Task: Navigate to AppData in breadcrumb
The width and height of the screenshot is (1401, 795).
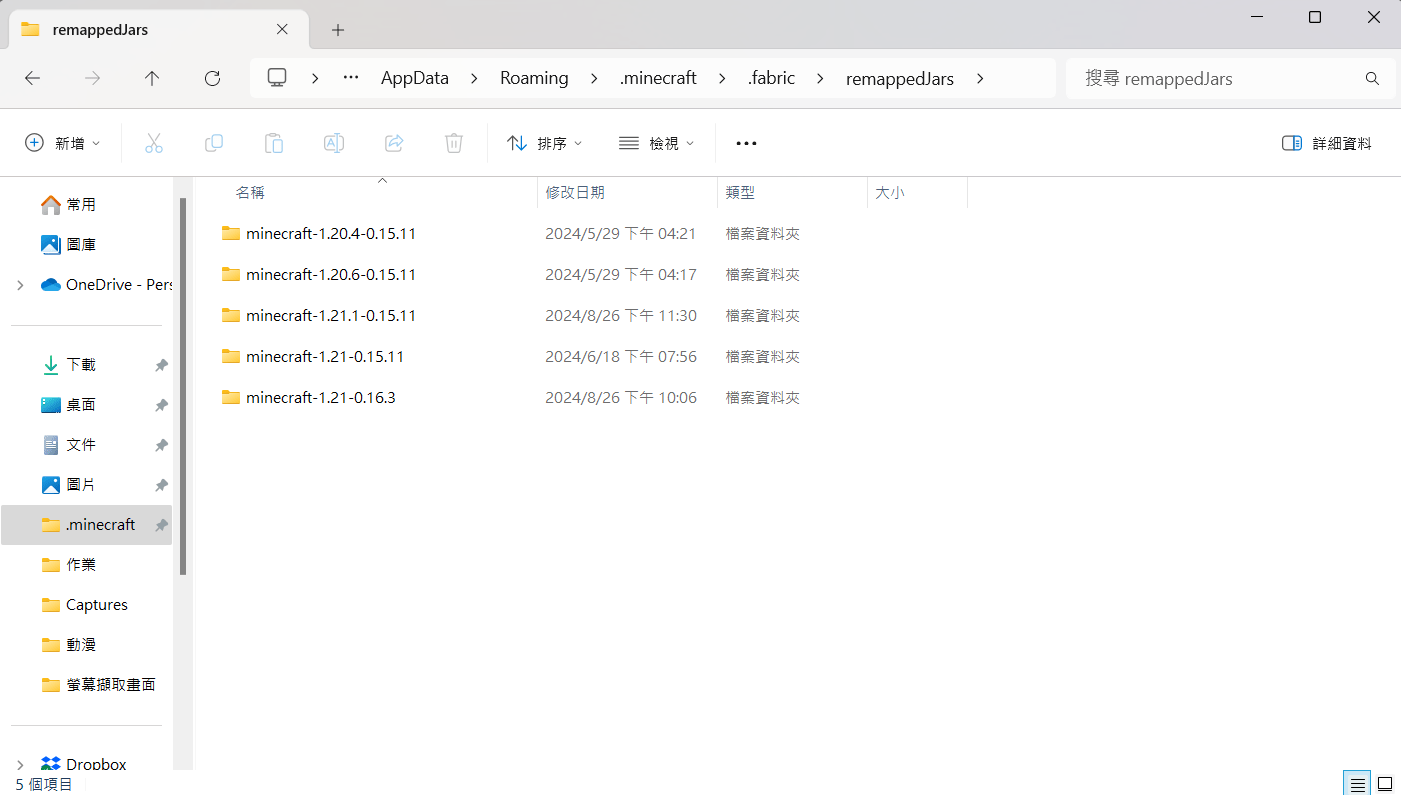Action: [415, 78]
